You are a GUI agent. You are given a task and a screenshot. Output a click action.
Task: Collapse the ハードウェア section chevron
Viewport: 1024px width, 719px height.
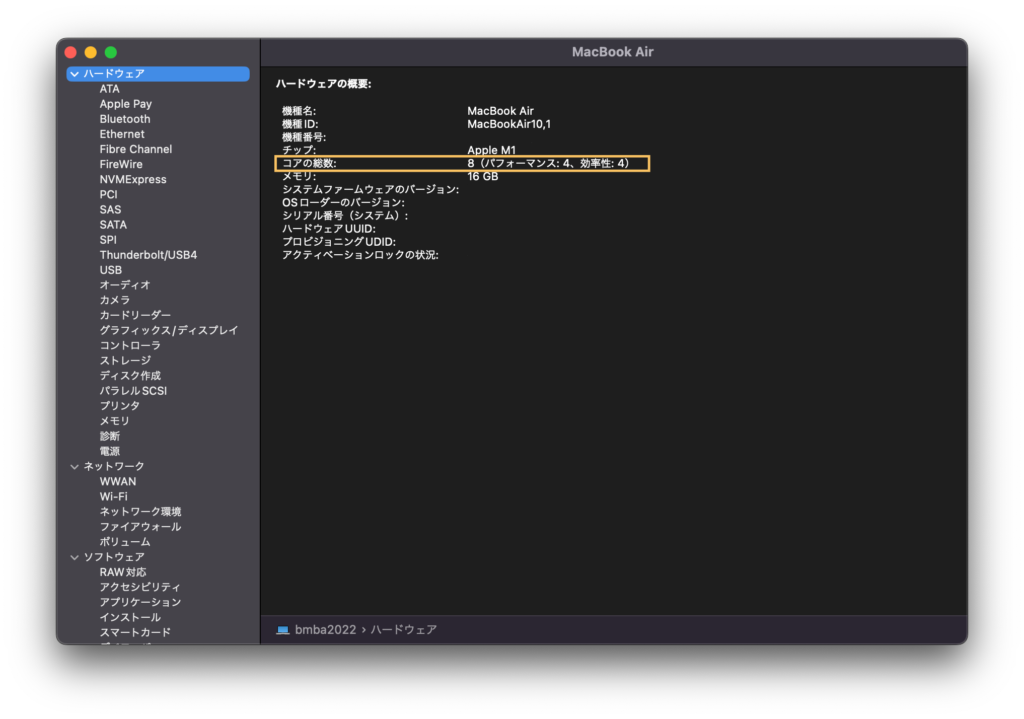pos(74,74)
